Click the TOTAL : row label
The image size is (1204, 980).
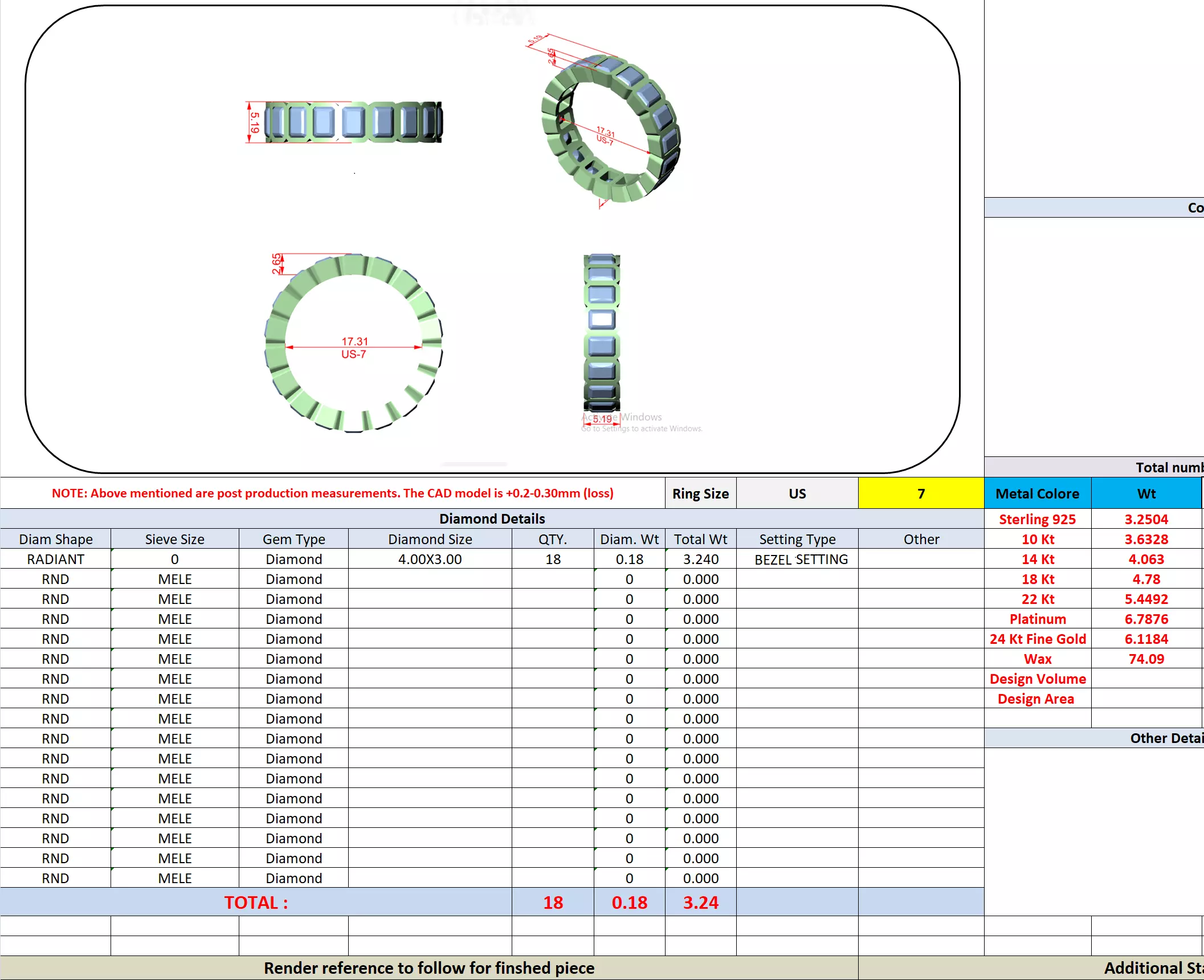click(256, 903)
